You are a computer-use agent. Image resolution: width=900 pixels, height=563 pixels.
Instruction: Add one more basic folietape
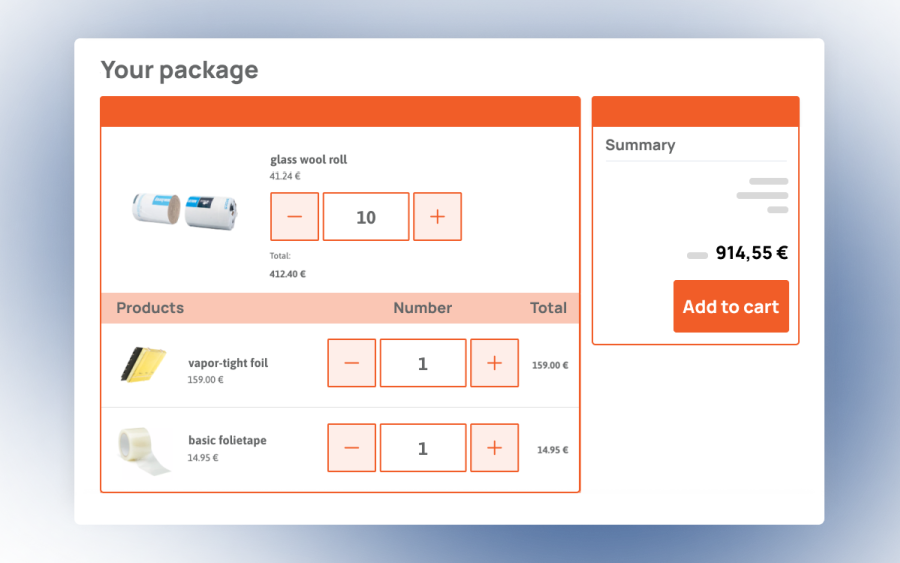click(x=494, y=448)
